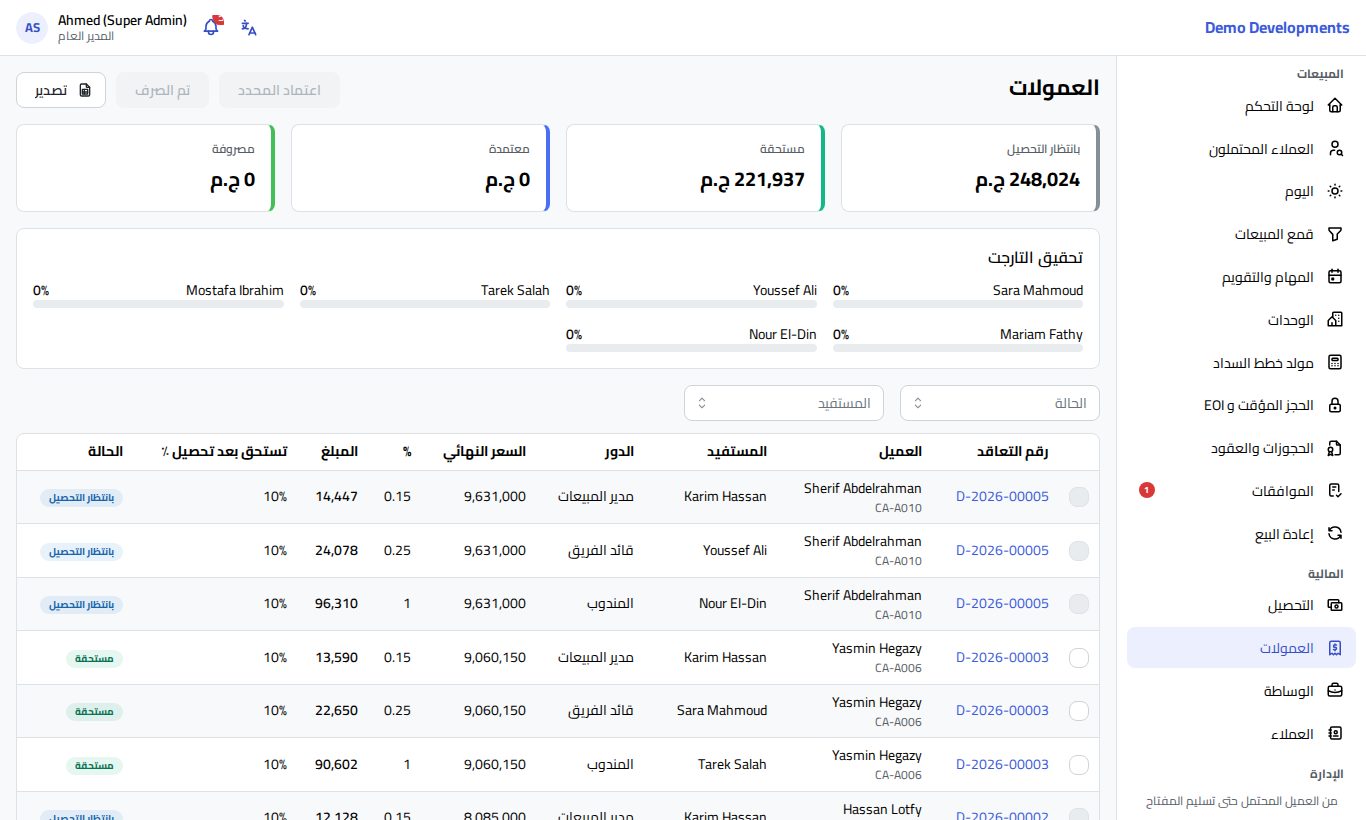This screenshot has width=1366, height=820.
Task: Click the الوساطة briefcase icon
Action: coord(1334,691)
